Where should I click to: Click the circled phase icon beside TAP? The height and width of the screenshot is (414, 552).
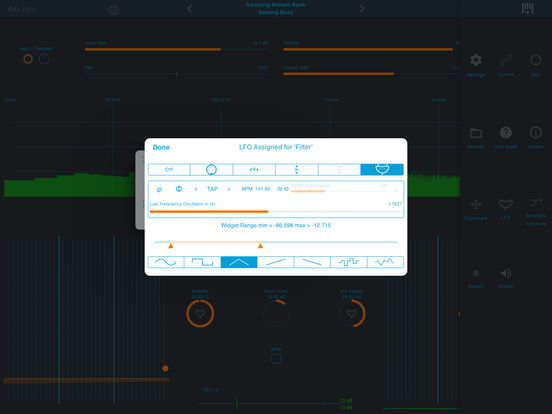coord(179,189)
